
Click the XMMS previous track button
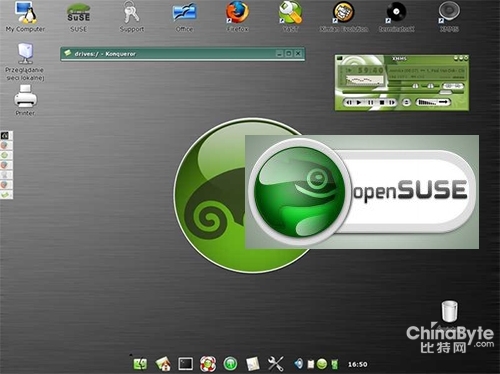[349, 103]
